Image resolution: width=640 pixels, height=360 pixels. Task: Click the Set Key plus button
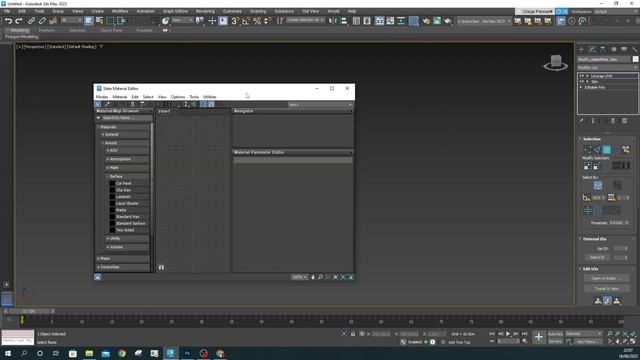[539, 337]
